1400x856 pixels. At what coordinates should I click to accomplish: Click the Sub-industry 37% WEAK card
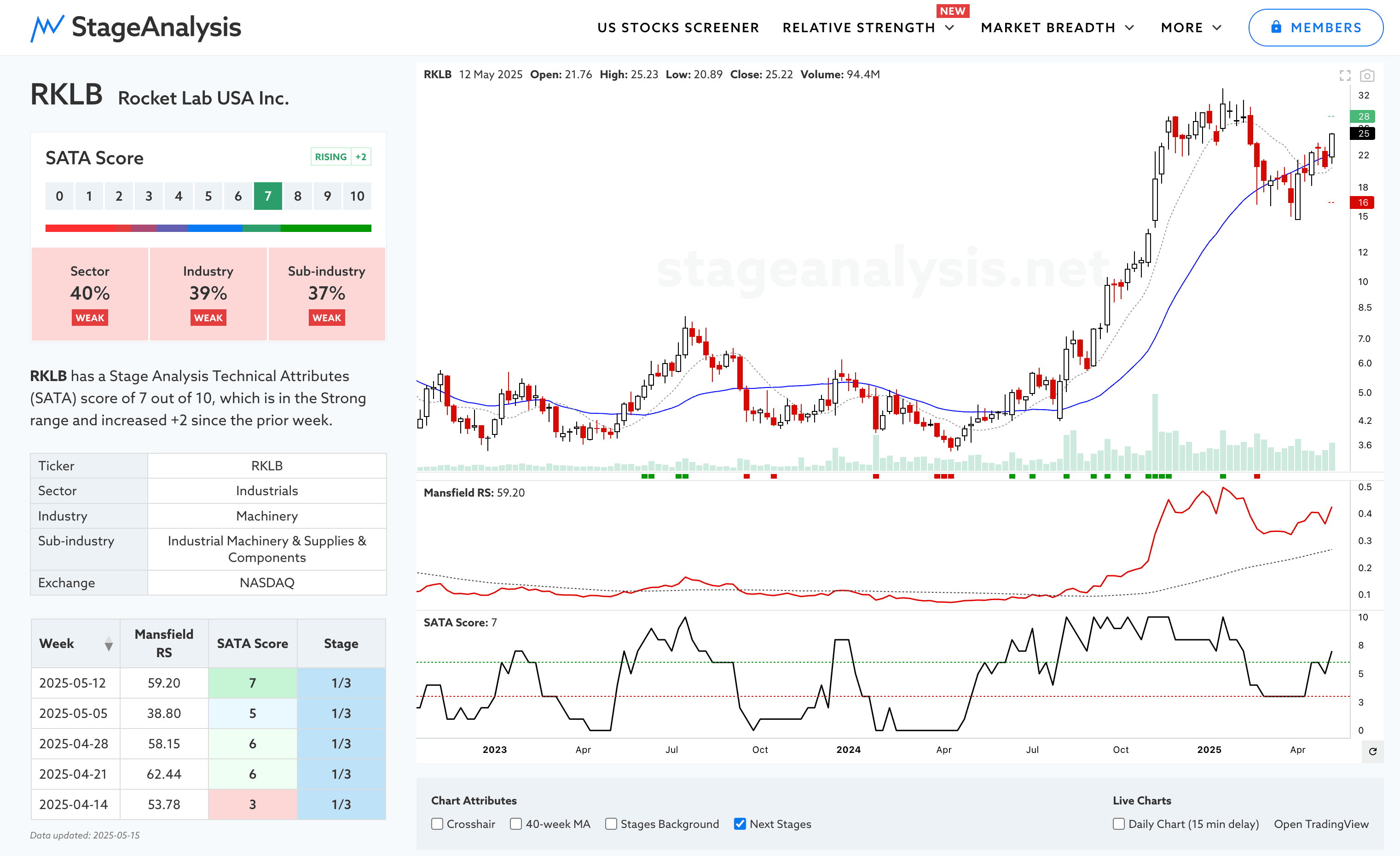[327, 294]
